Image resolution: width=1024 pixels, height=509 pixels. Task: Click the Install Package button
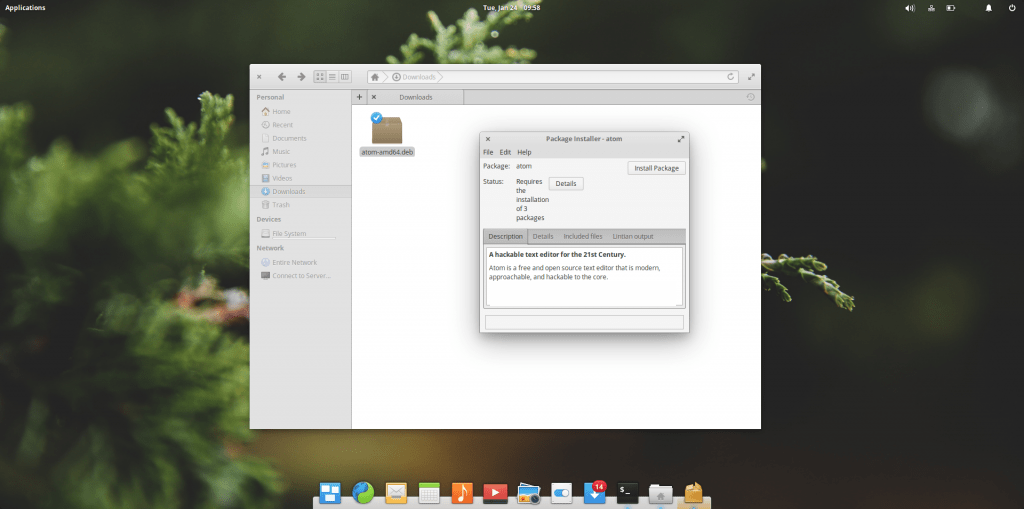pos(657,168)
